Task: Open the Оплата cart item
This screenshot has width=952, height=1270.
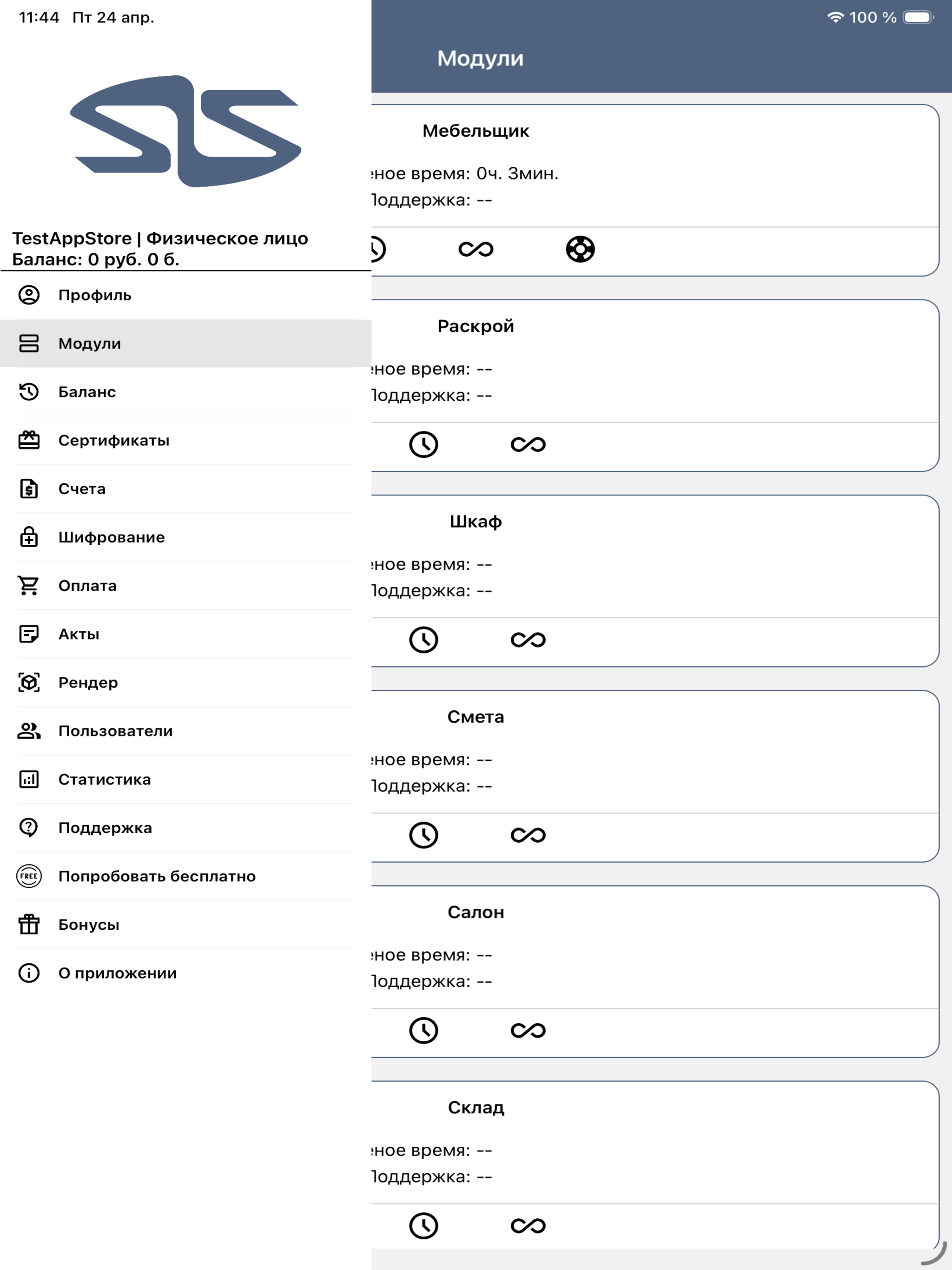Action: (x=185, y=586)
